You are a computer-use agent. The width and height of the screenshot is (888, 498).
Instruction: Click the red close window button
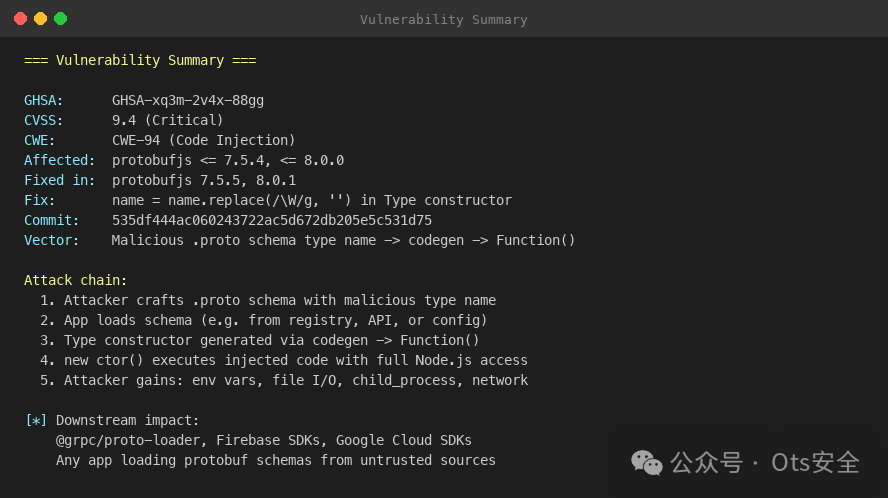click(x=20, y=19)
